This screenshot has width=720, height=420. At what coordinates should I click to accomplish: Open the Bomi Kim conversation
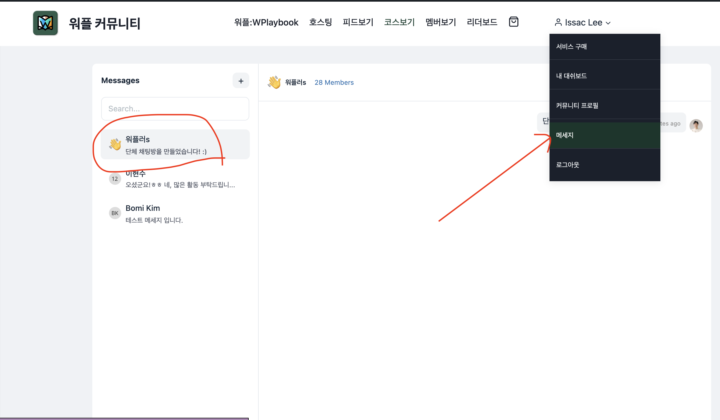coord(175,213)
